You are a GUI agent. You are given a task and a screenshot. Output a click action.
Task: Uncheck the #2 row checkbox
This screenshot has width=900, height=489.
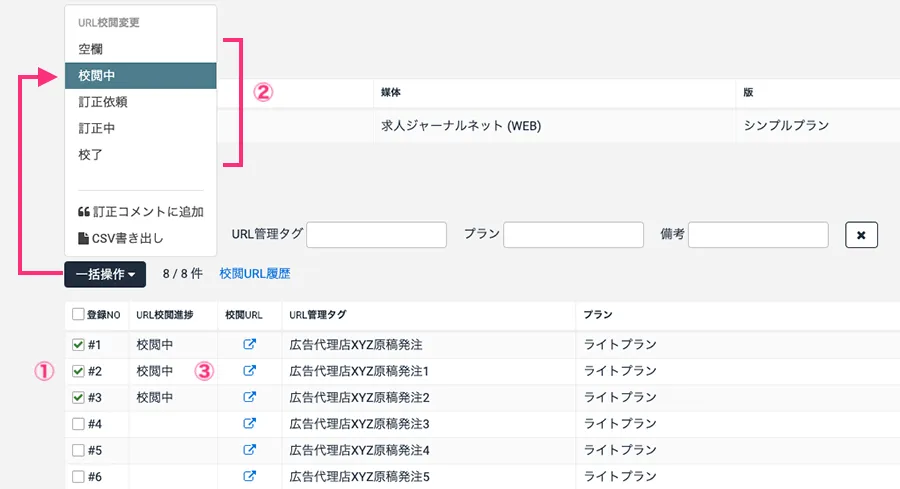point(78,371)
